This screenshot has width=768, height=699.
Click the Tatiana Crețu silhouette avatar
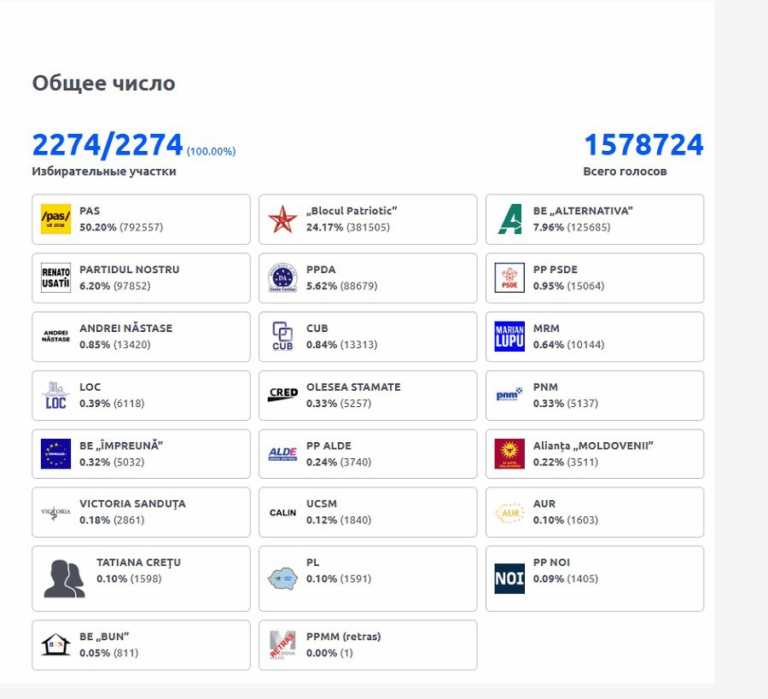pos(64,578)
